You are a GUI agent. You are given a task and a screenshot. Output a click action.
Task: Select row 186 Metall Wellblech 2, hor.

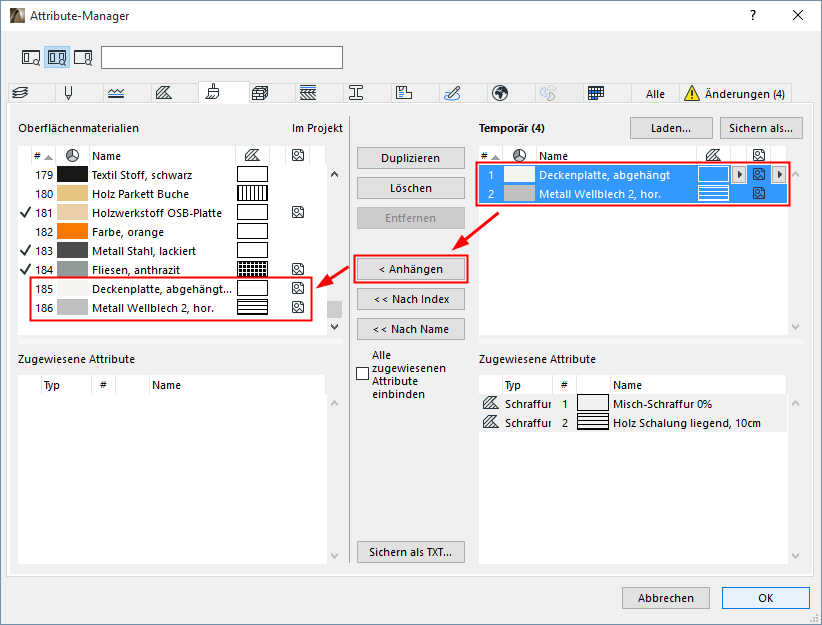[x=172, y=308]
